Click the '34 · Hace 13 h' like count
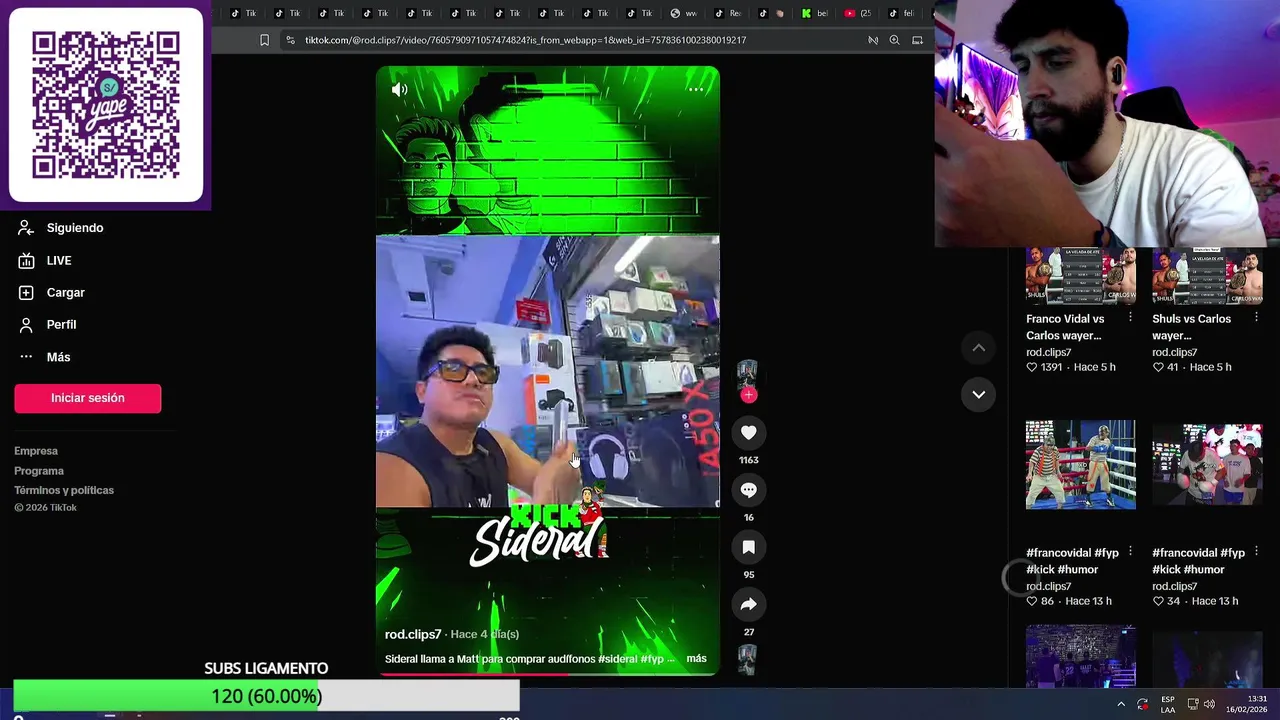Image resolution: width=1280 pixels, height=720 pixels. tap(1195, 601)
